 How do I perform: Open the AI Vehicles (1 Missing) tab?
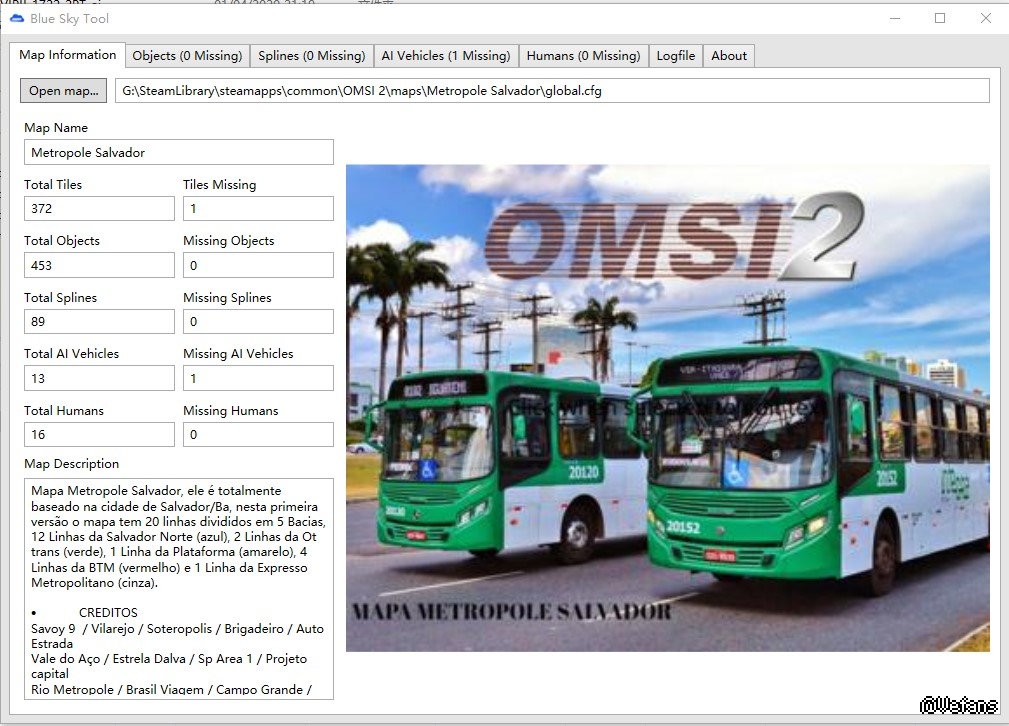[446, 56]
